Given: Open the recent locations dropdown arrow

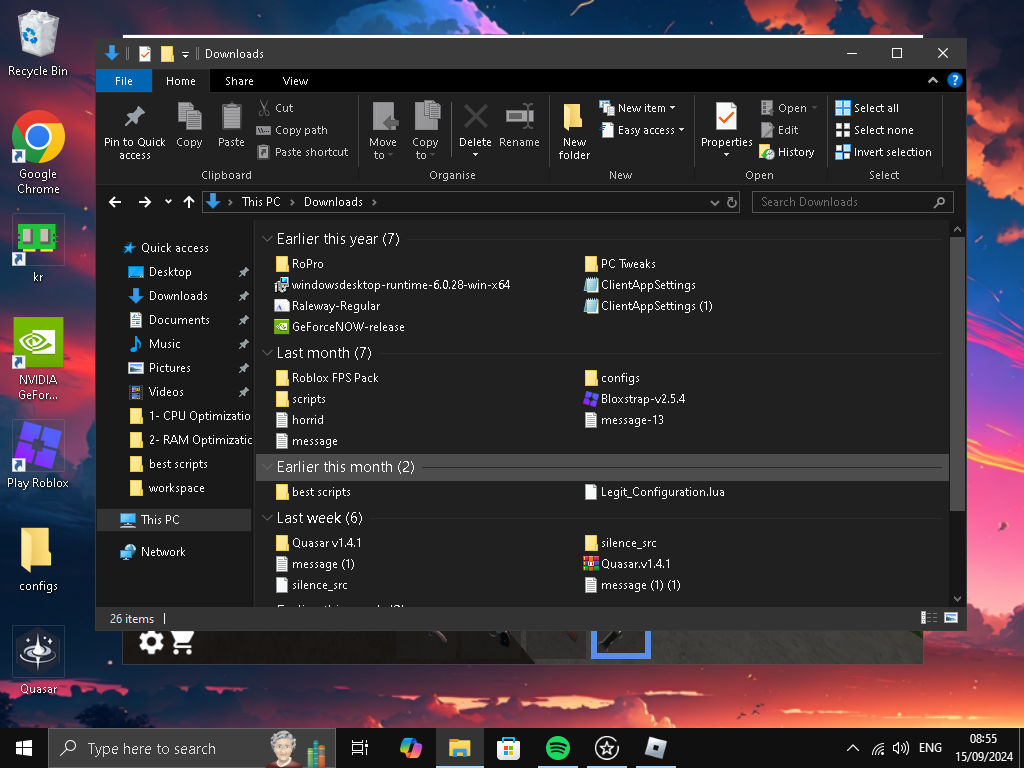Looking at the screenshot, I should [x=168, y=202].
